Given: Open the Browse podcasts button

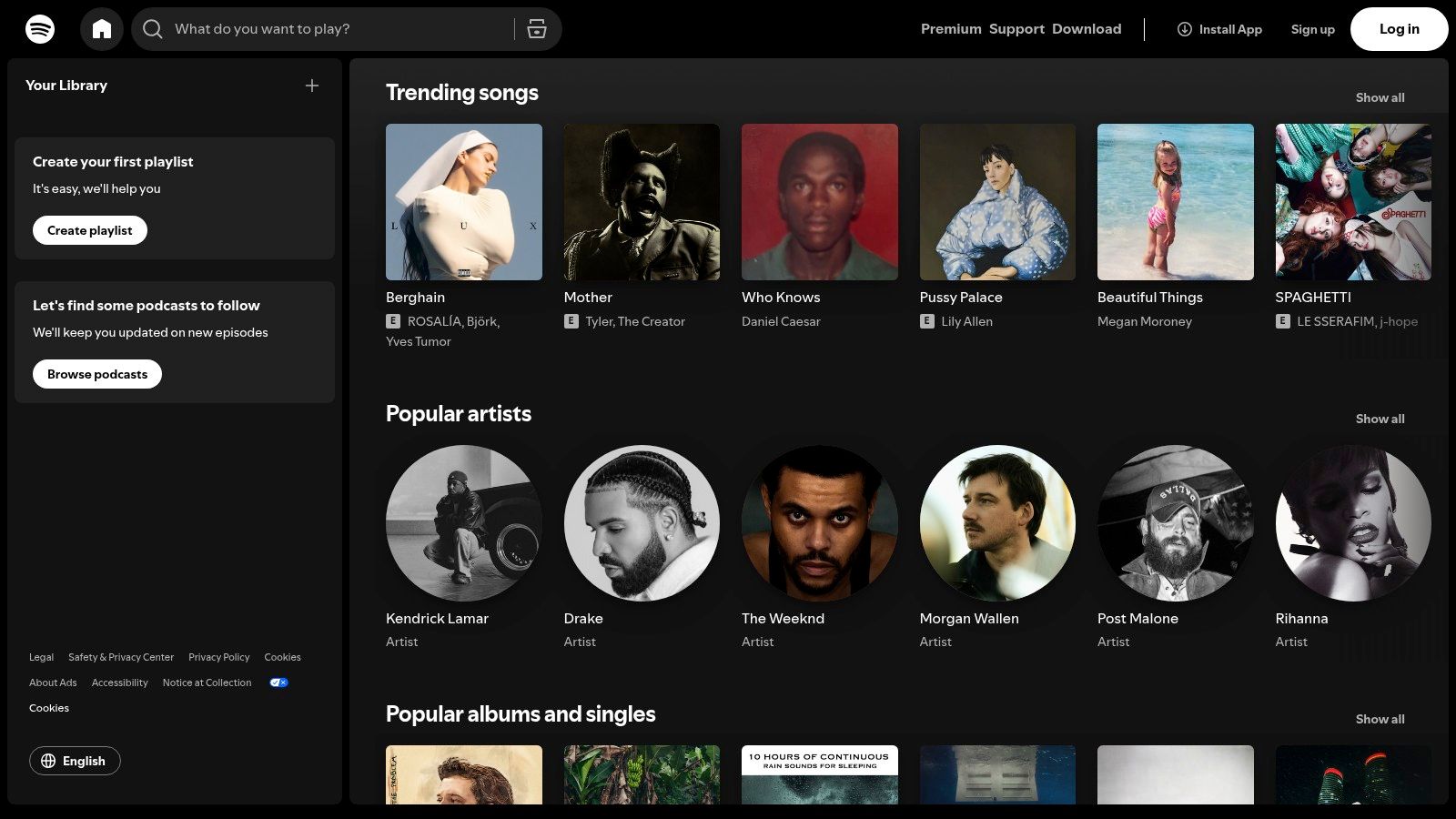Looking at the screenshot, I should click(x=96, y=374).
